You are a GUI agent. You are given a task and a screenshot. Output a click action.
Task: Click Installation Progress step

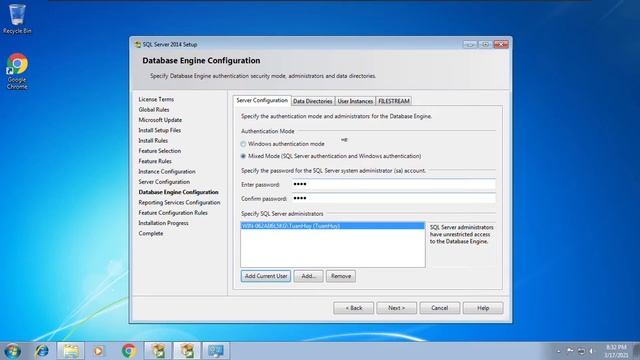pos(163,223)
